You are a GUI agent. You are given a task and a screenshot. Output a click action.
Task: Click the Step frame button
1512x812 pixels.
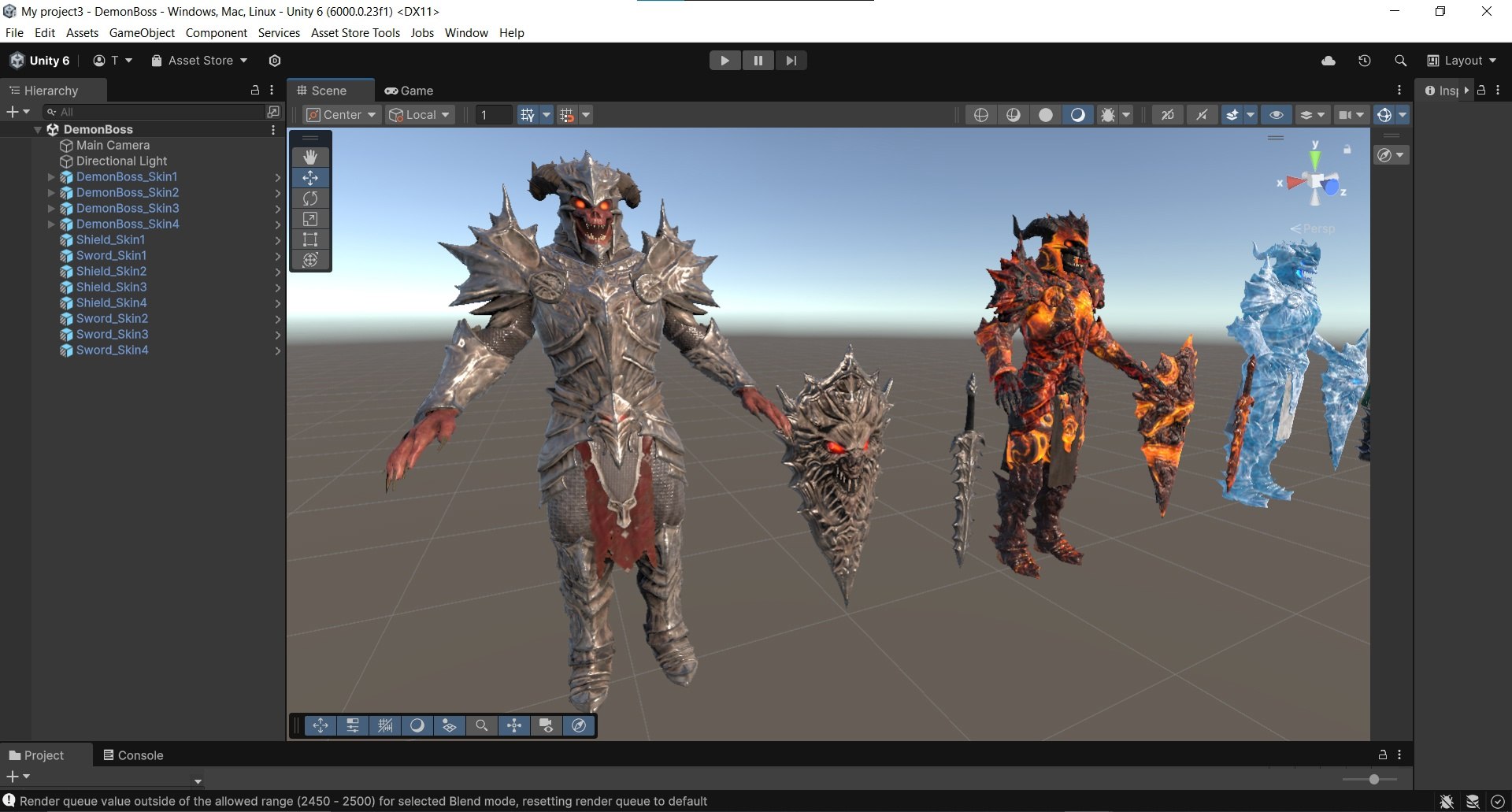791,61
